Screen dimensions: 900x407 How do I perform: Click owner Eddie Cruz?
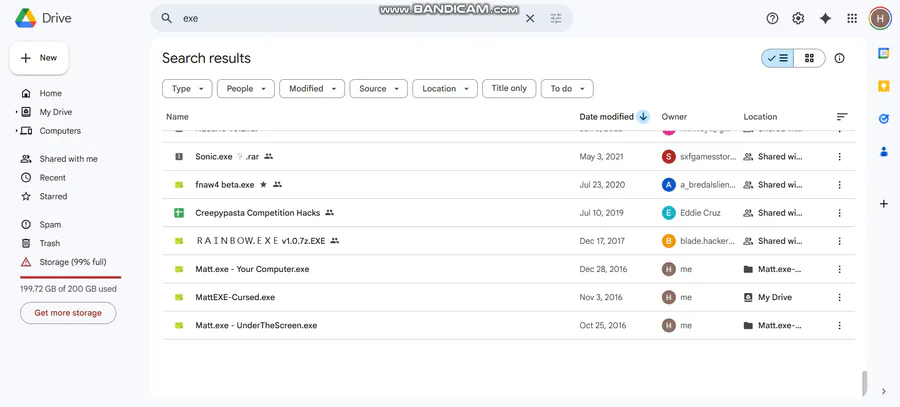[x=691, y=213]
